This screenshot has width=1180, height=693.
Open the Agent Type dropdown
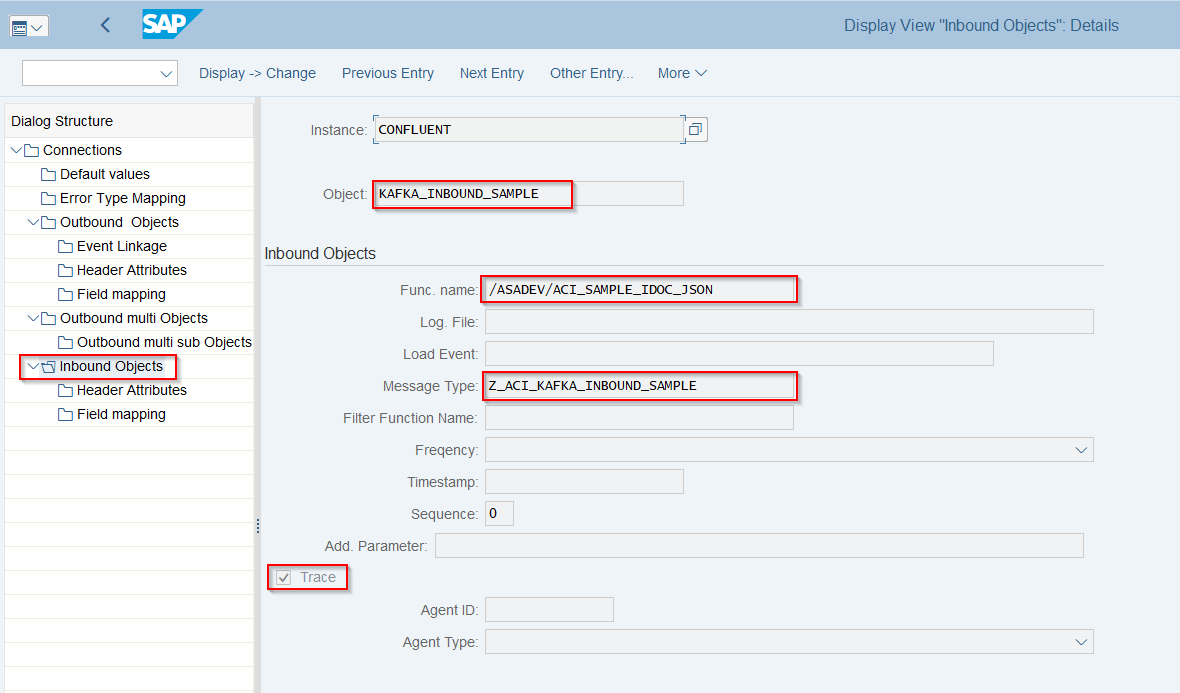click(1081, 642)
